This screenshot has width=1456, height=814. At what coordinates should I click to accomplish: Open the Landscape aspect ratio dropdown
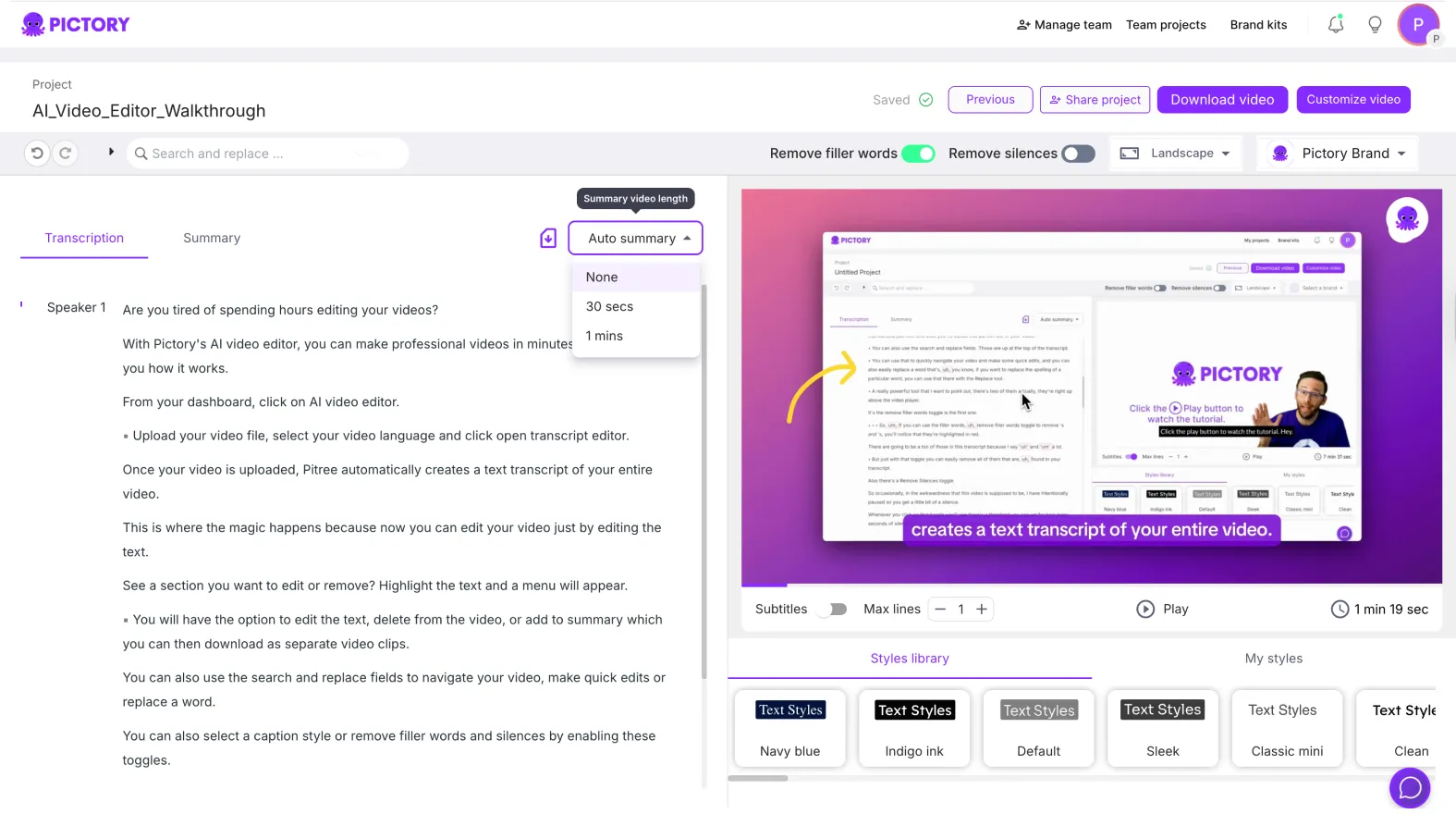[x=1176, y=154]
